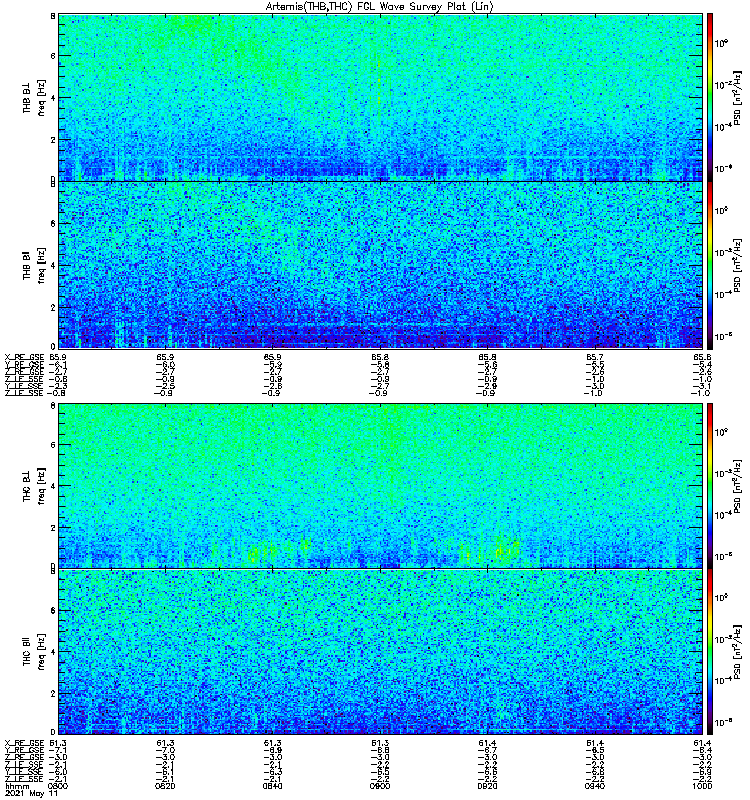
Task: Click the 0800 time tick label
Action: pos(58,786)
